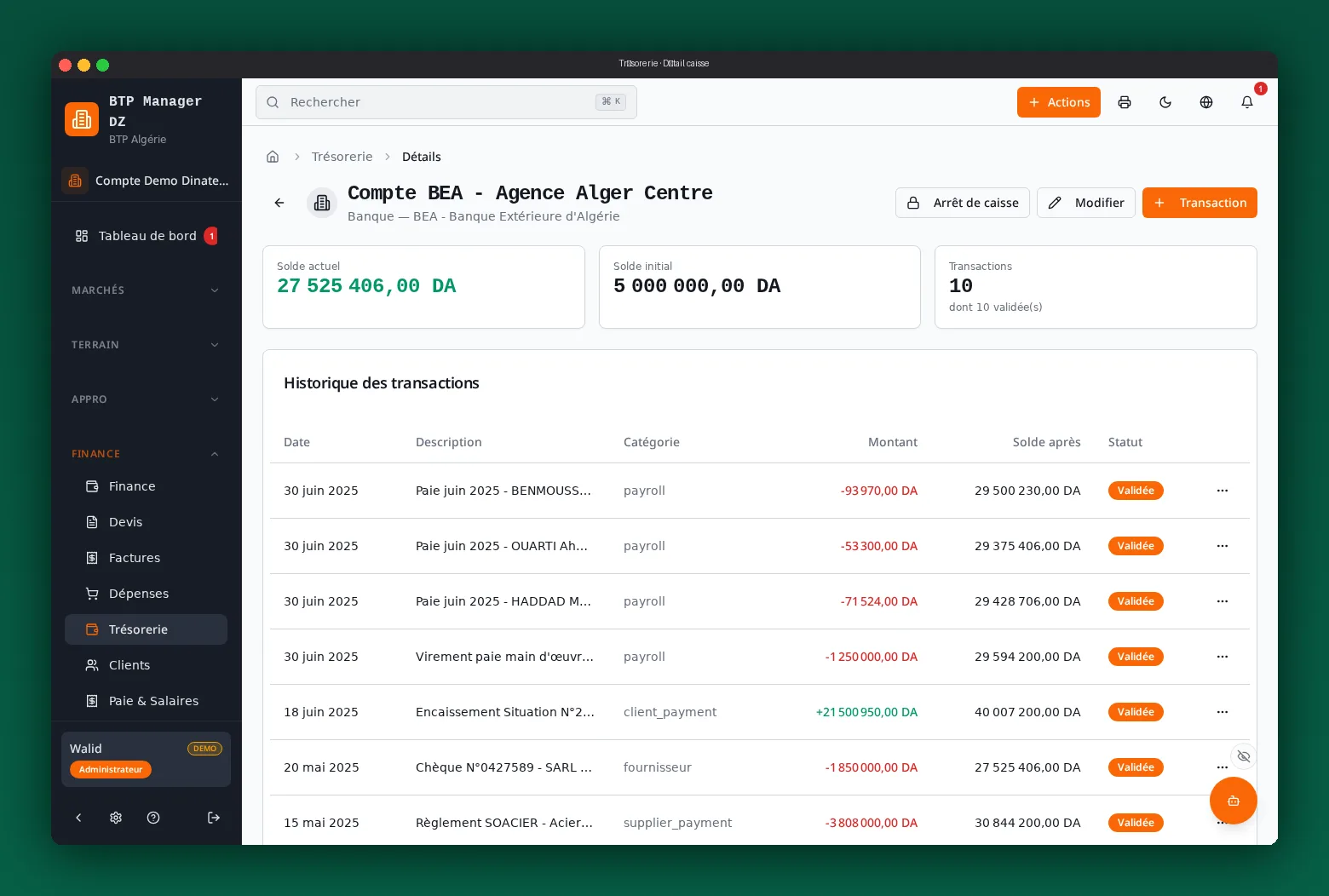Click the Administrateur role badge
Image resolution: width=1329 pixels, height=896 pixels.
pyautogui.click(x=111, y=769)
